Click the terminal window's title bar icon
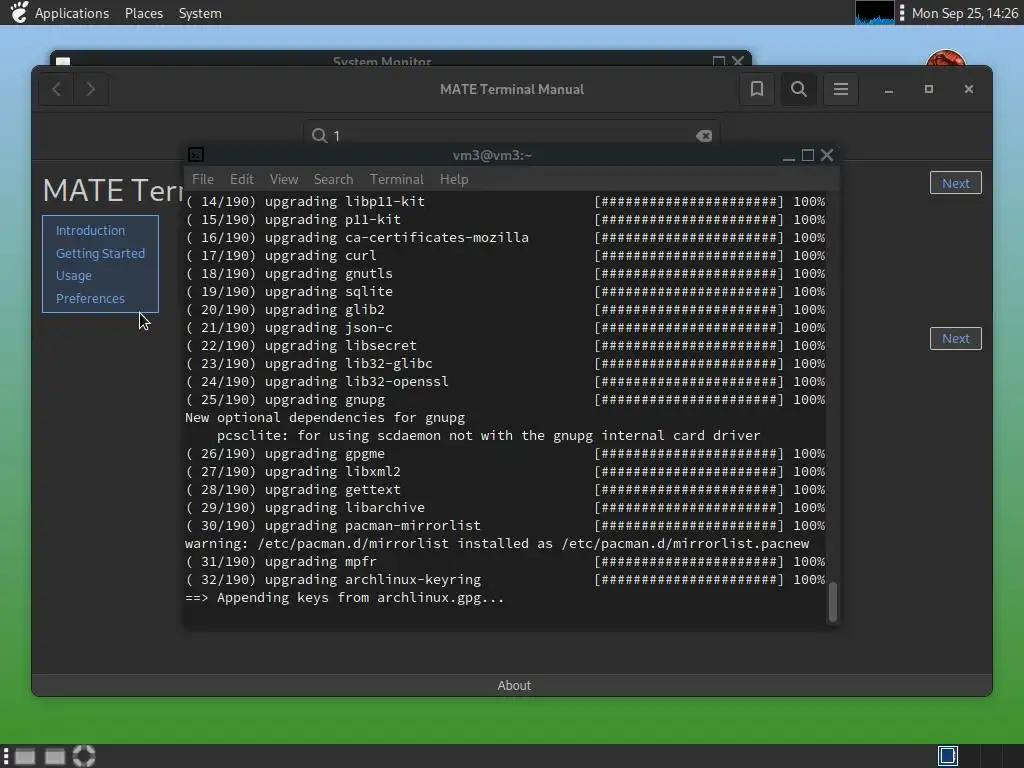1024x768 pixels. point(196,155)
